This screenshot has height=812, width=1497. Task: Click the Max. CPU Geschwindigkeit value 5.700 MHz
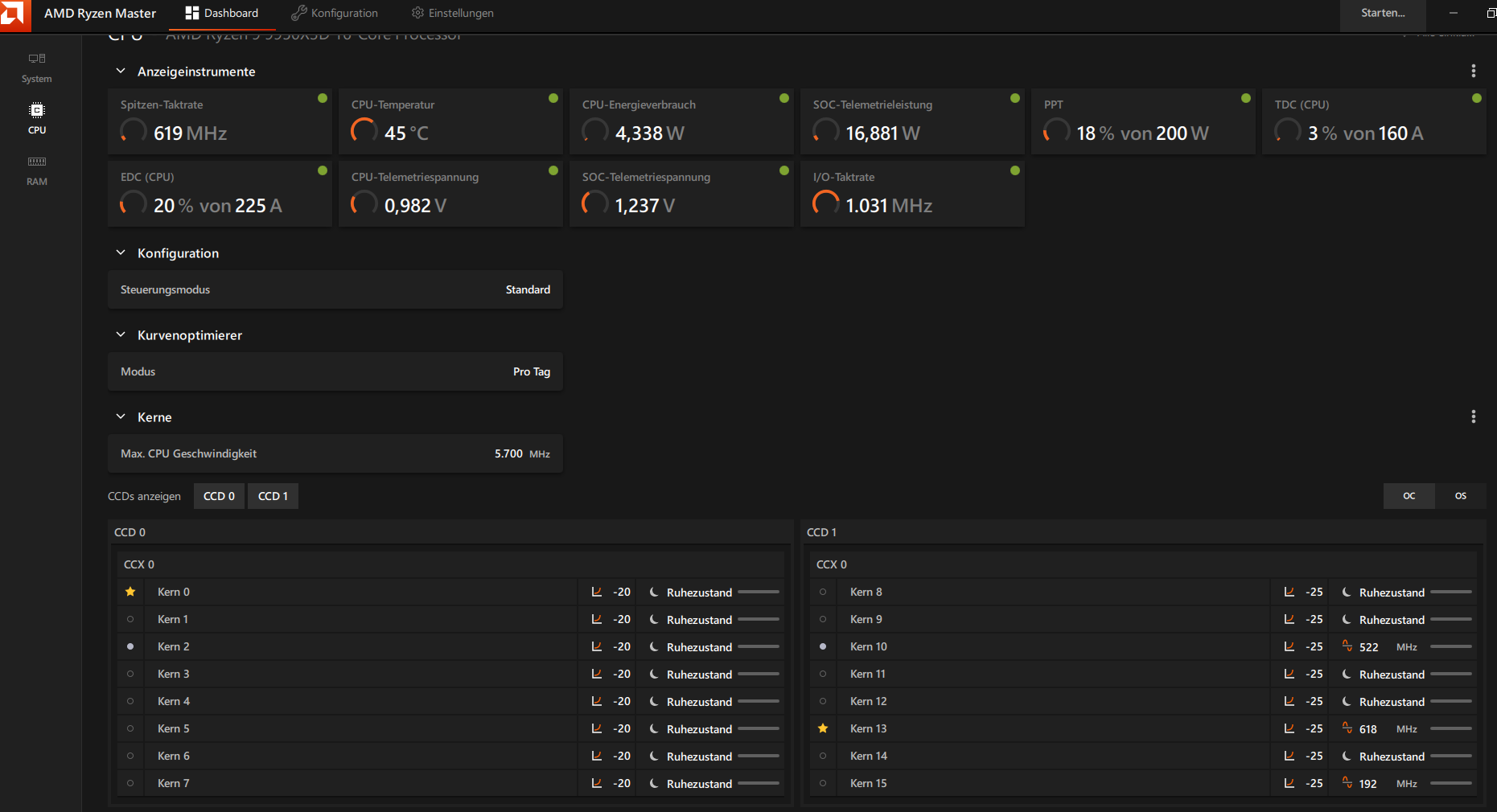click(x=522, y=454)
